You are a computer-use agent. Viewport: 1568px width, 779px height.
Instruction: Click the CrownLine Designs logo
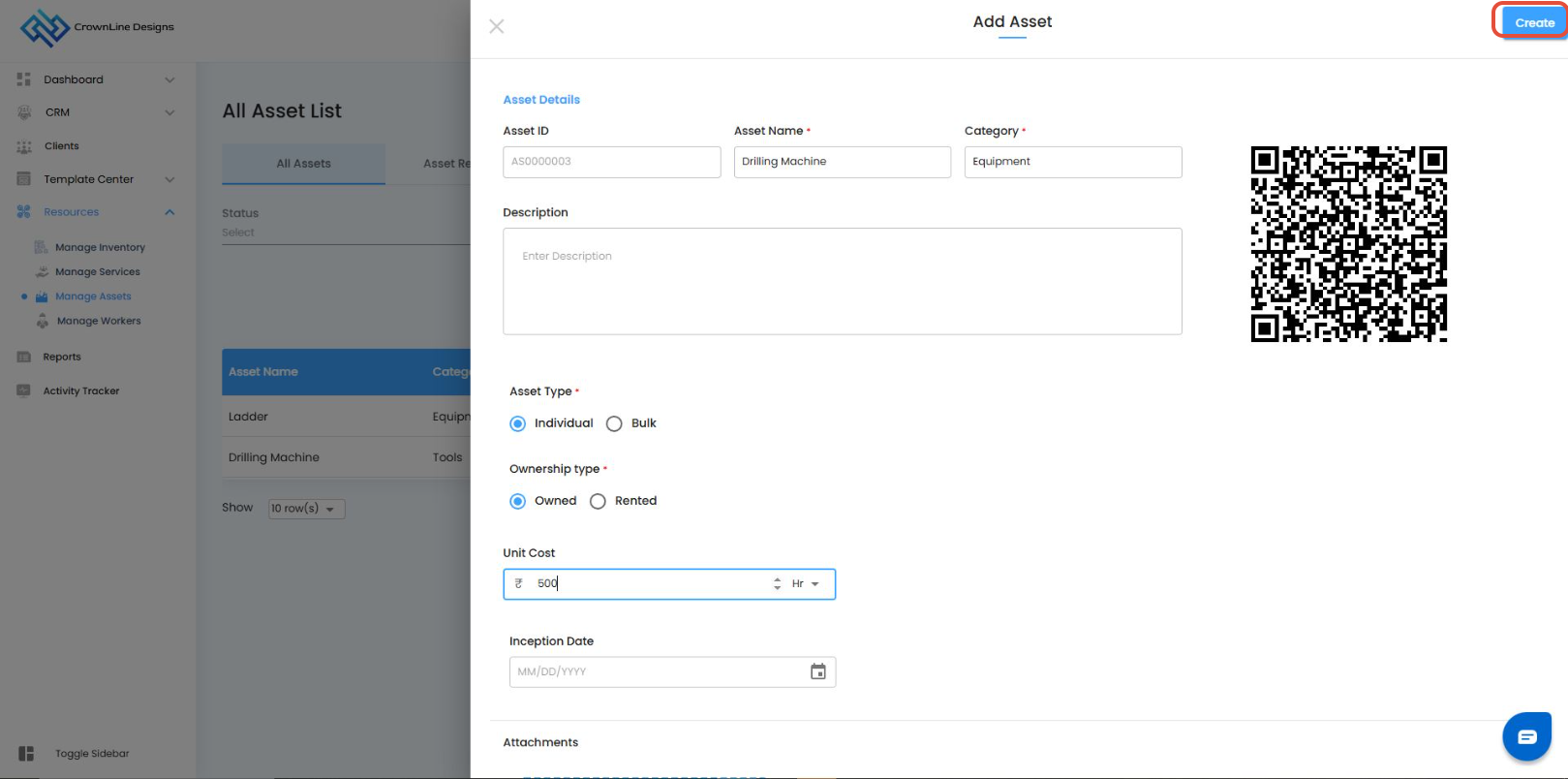(x=46, y=28)
